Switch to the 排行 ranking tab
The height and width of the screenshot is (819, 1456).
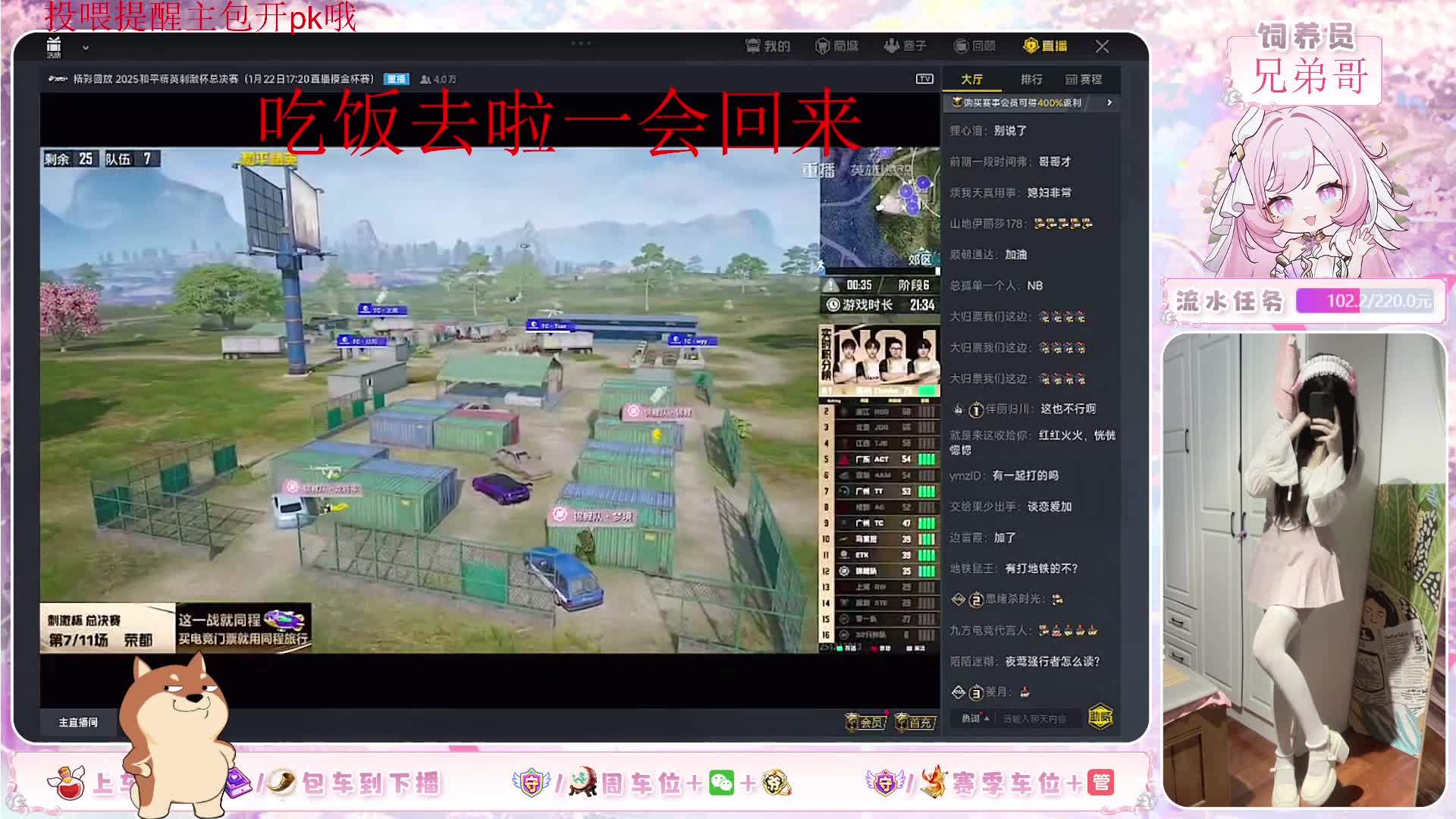1031,80
